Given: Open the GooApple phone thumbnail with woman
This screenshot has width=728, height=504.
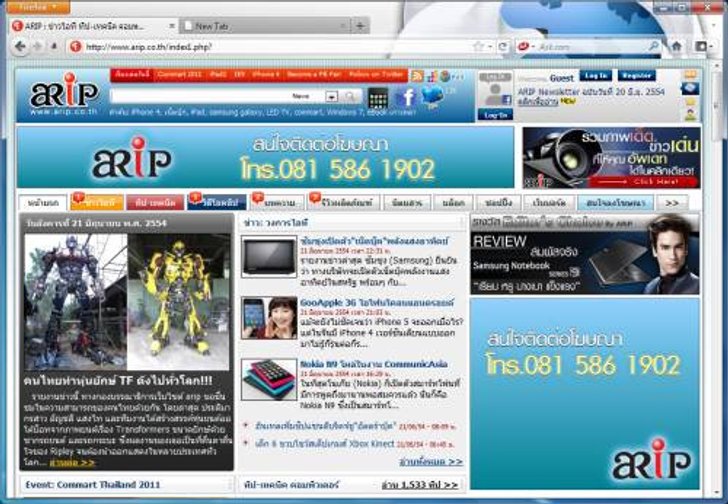Looking at the screenshot, I should [x=269, y=318].
